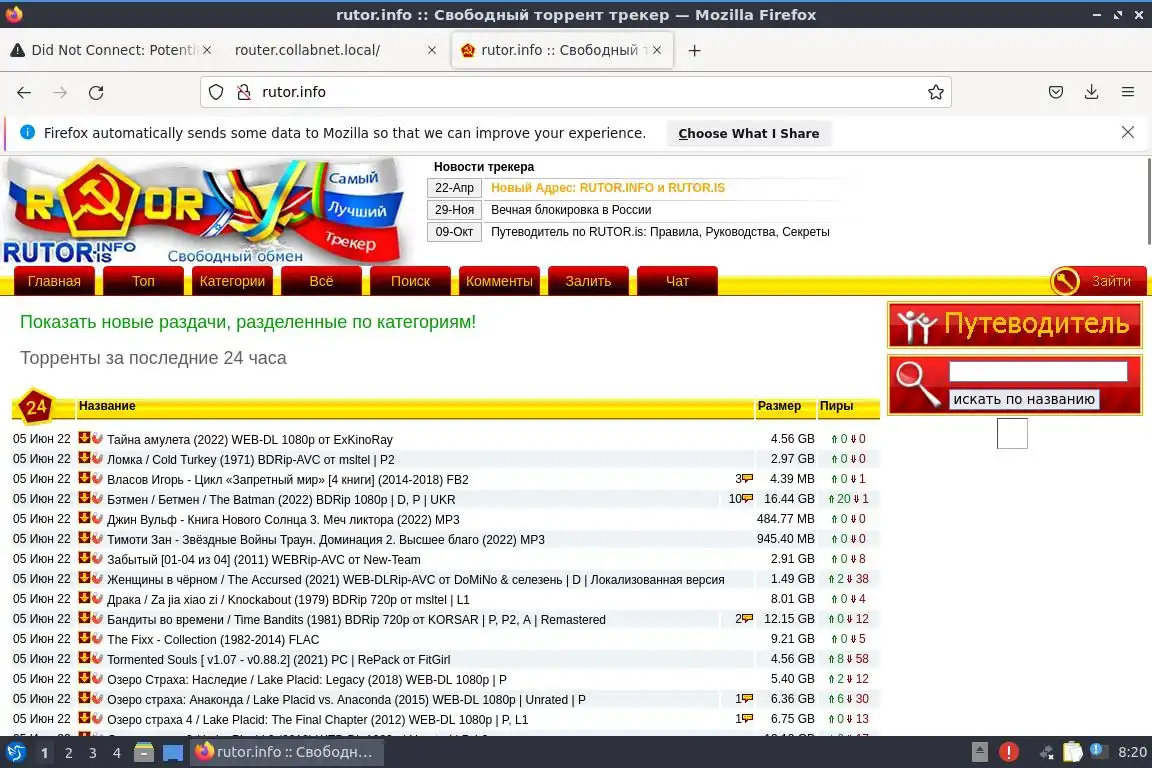
Task: Close the rutor.info tab
Action: 657,50
